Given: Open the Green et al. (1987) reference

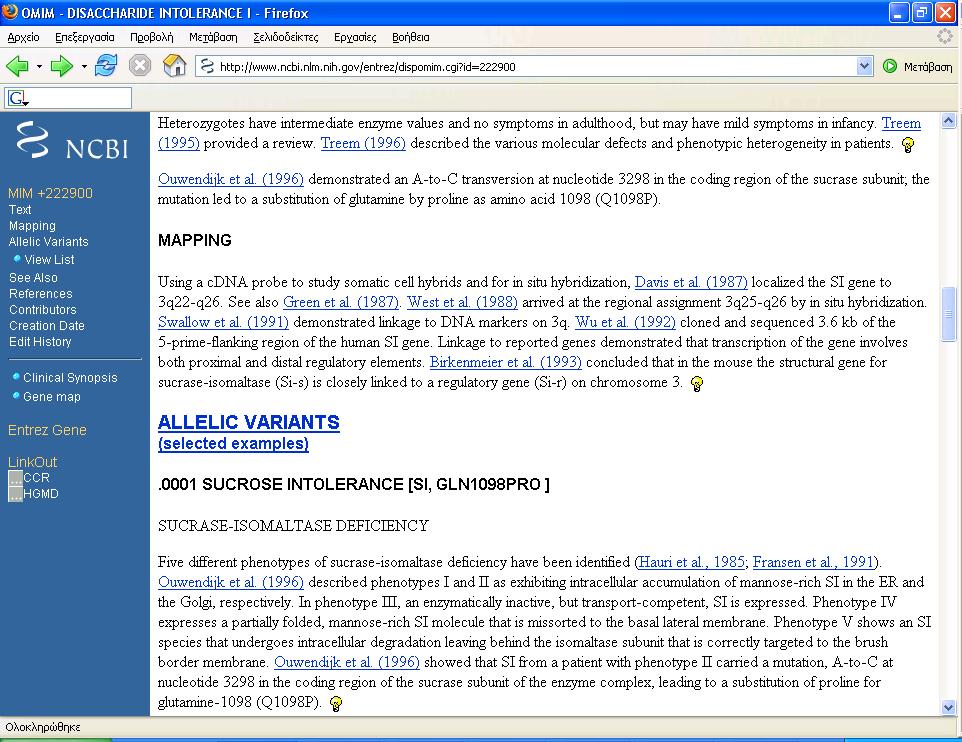Looking at the screenshot, I should click(341, 302).
